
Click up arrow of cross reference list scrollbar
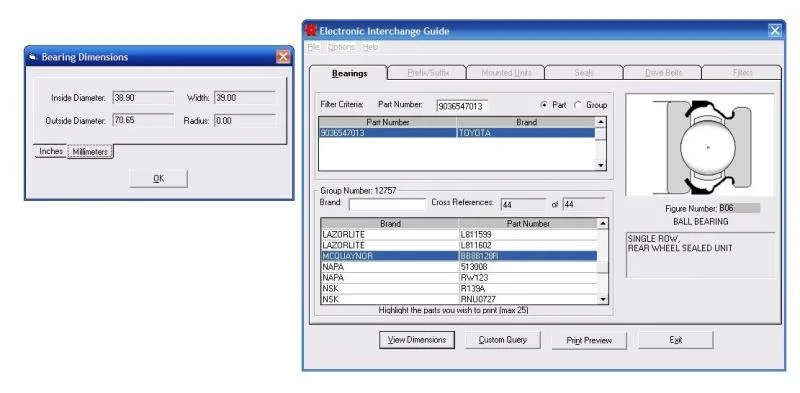[603, 224]
